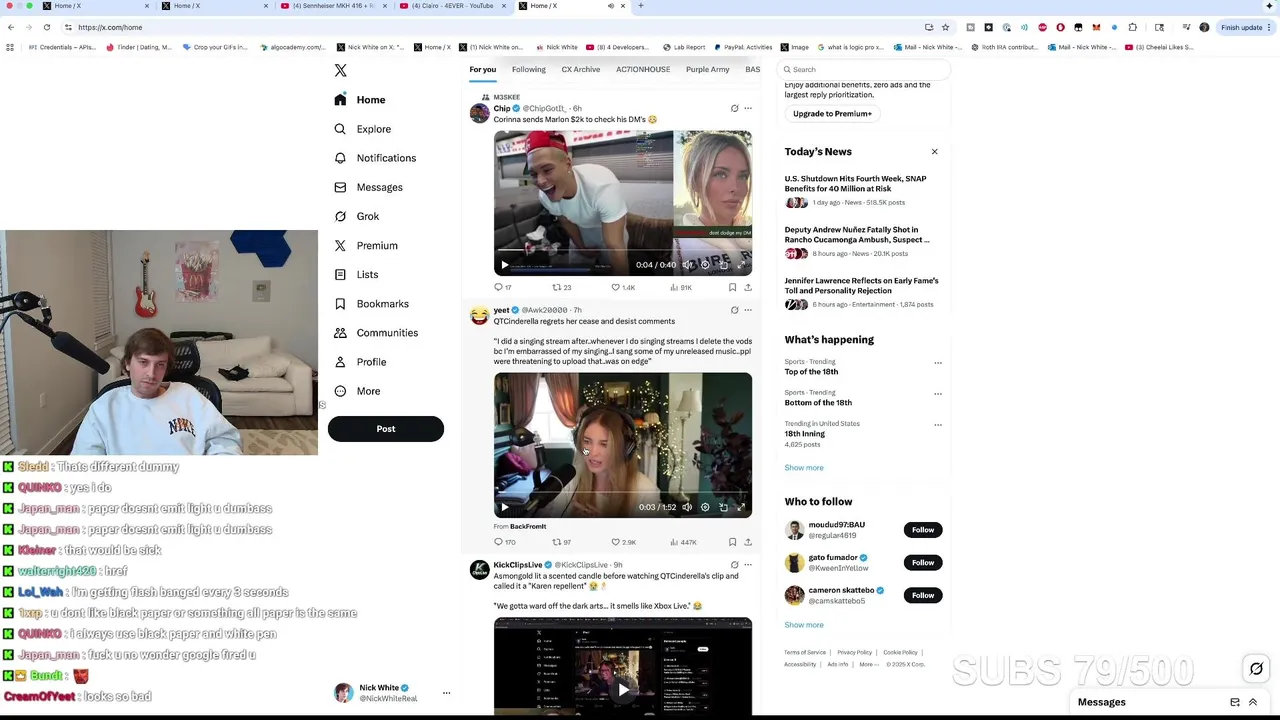Play Chip's video
This screenshot has height=720, width=1280.
(505, 265)
